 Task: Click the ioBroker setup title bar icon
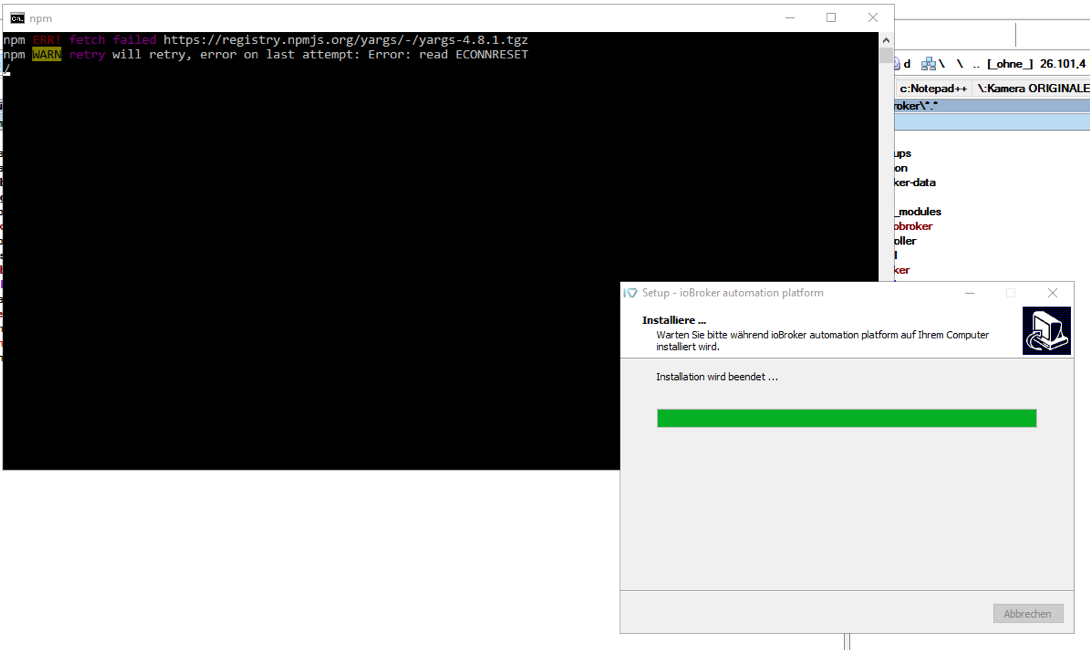pyautogui.click(x=631, y=293)
